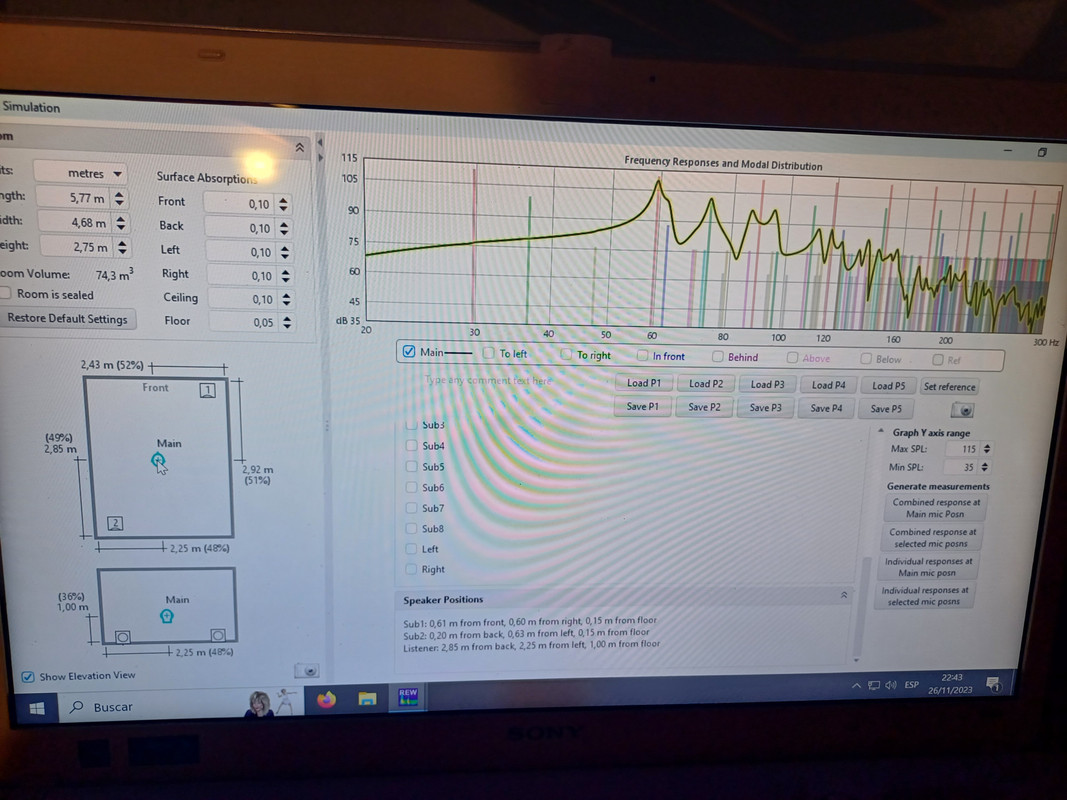Check the Room is sealed option
The height and width of the screenshot is (800, 1067).
pyautogui.click(x=5, y=293)
